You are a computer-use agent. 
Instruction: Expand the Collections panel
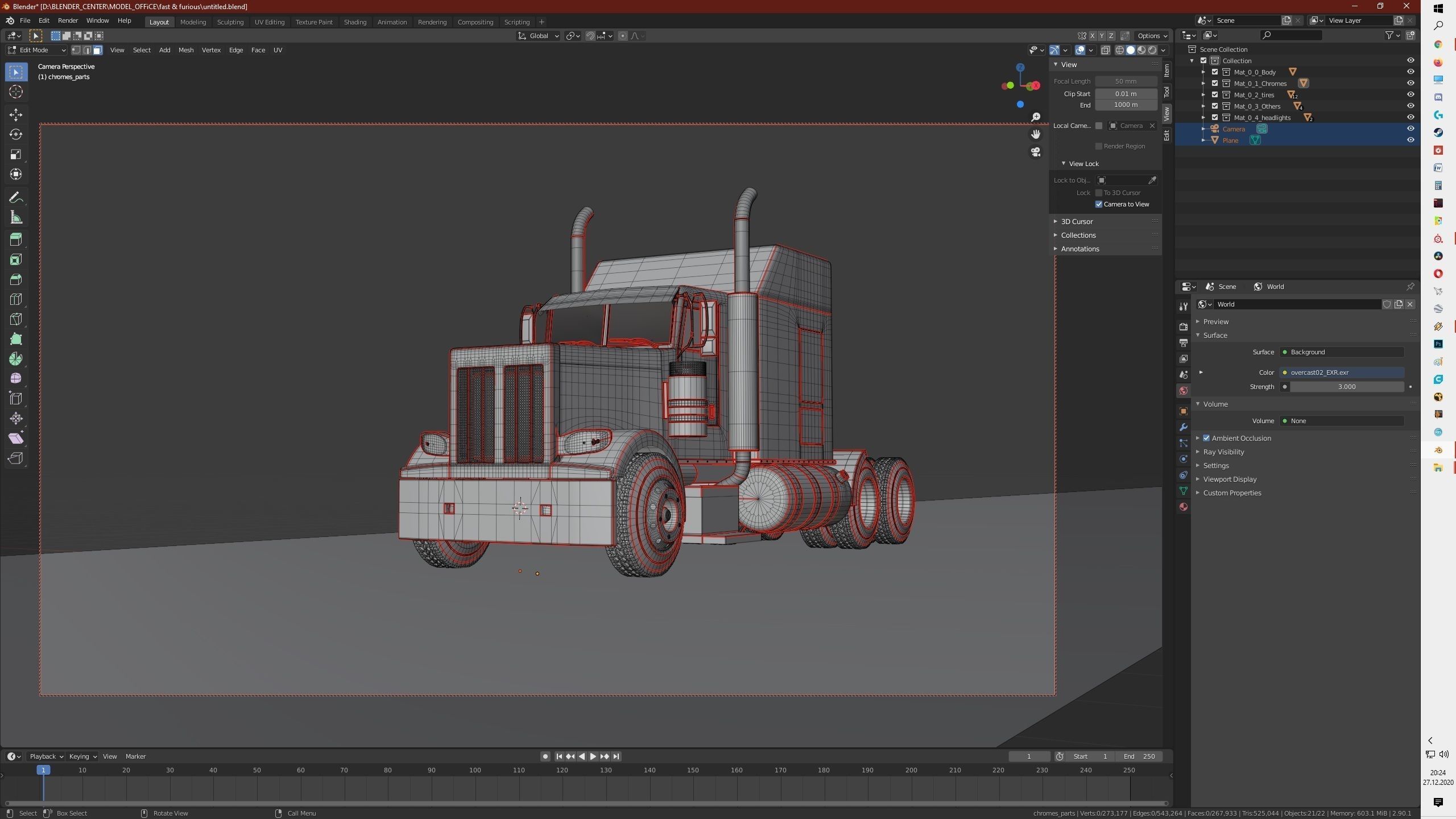[1078, 235]
